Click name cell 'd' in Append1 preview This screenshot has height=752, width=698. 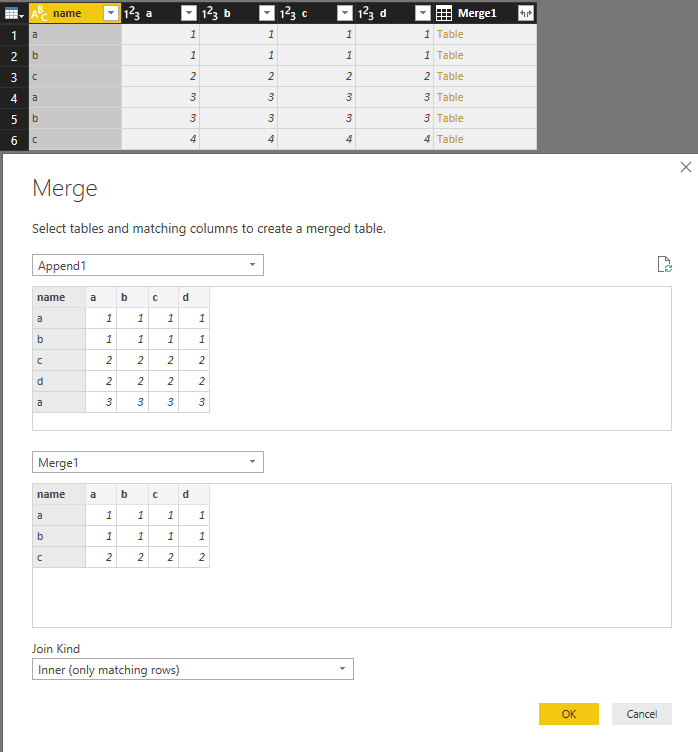point(59,381)
